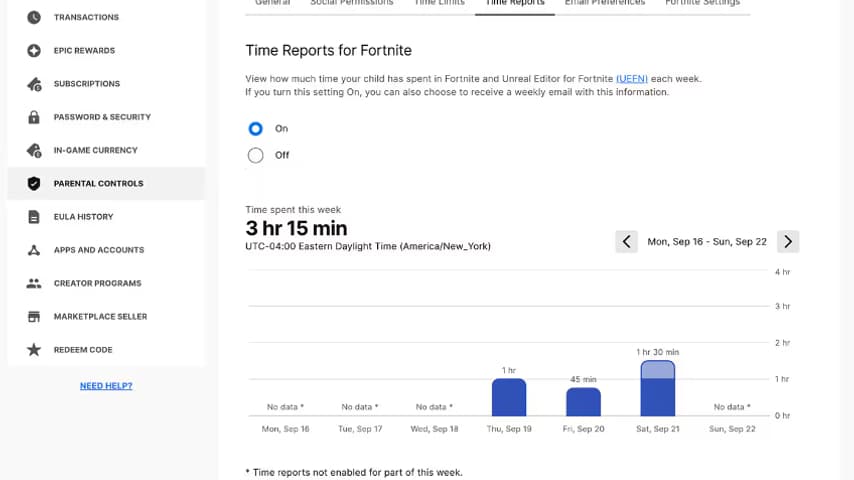Click the 'Mon, Sep 16' axis label
This screenshot has width=854, height=480.
(285, 429)
